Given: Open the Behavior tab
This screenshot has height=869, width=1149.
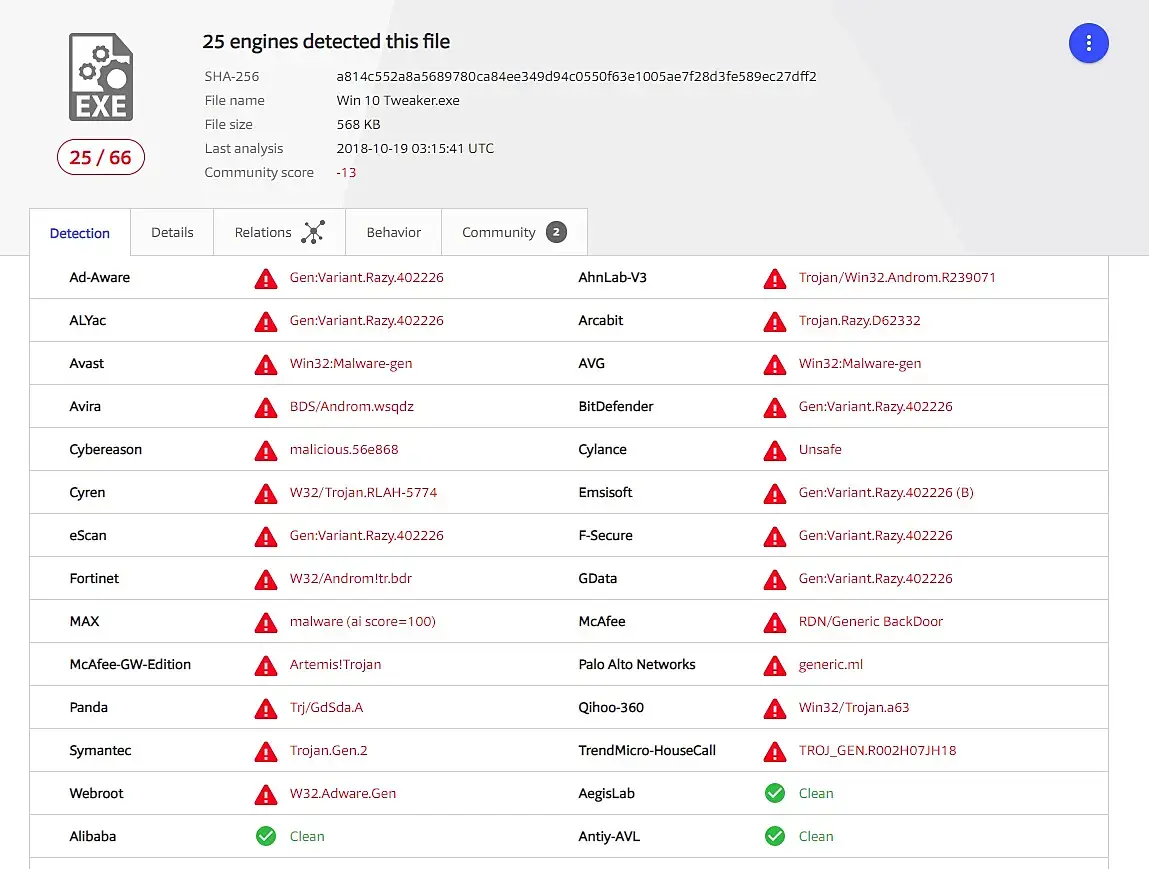Looking at the screenshot, I should click(x=393, y=232).
